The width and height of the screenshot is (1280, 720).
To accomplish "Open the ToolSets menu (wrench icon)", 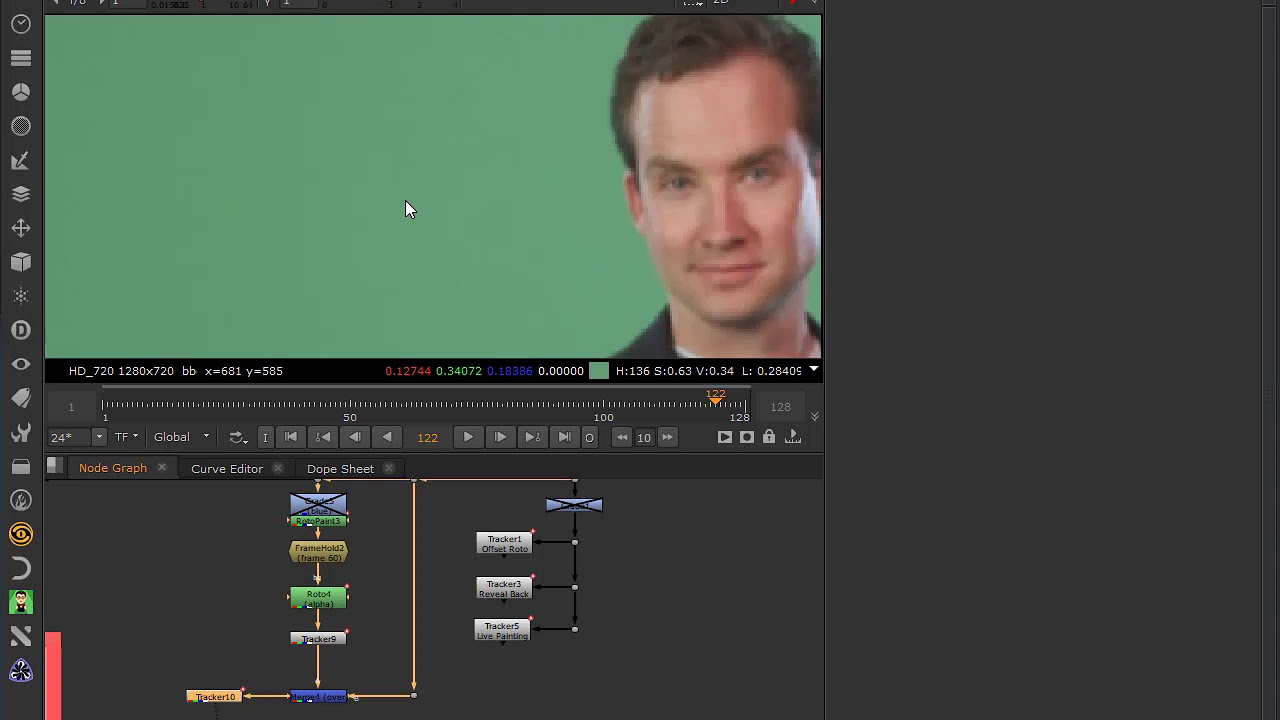I will pyautogui.click(x=21, y=432).
